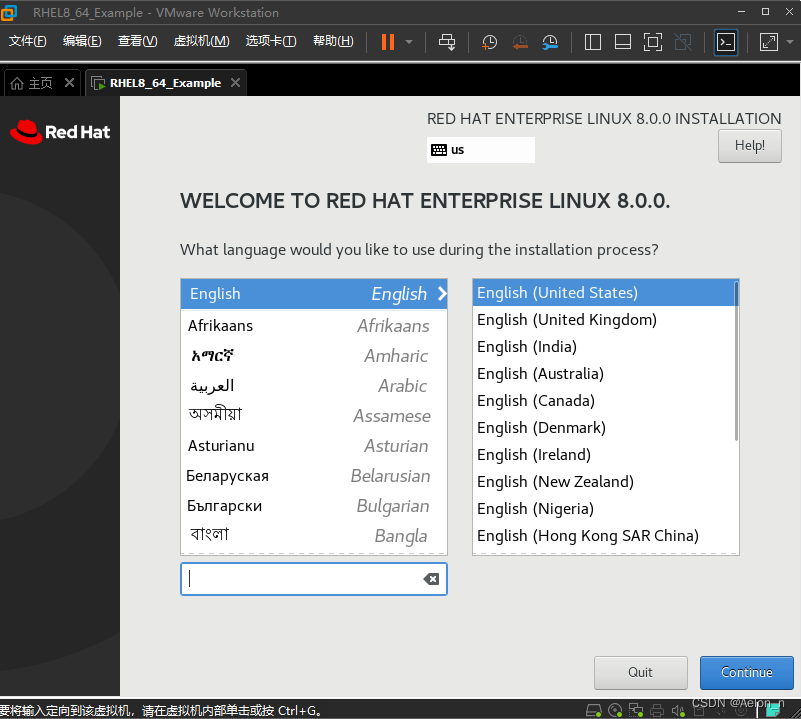Select Belarusian in the language list
The height and width of the screenshot is (719, 801).
pos(314,476)
